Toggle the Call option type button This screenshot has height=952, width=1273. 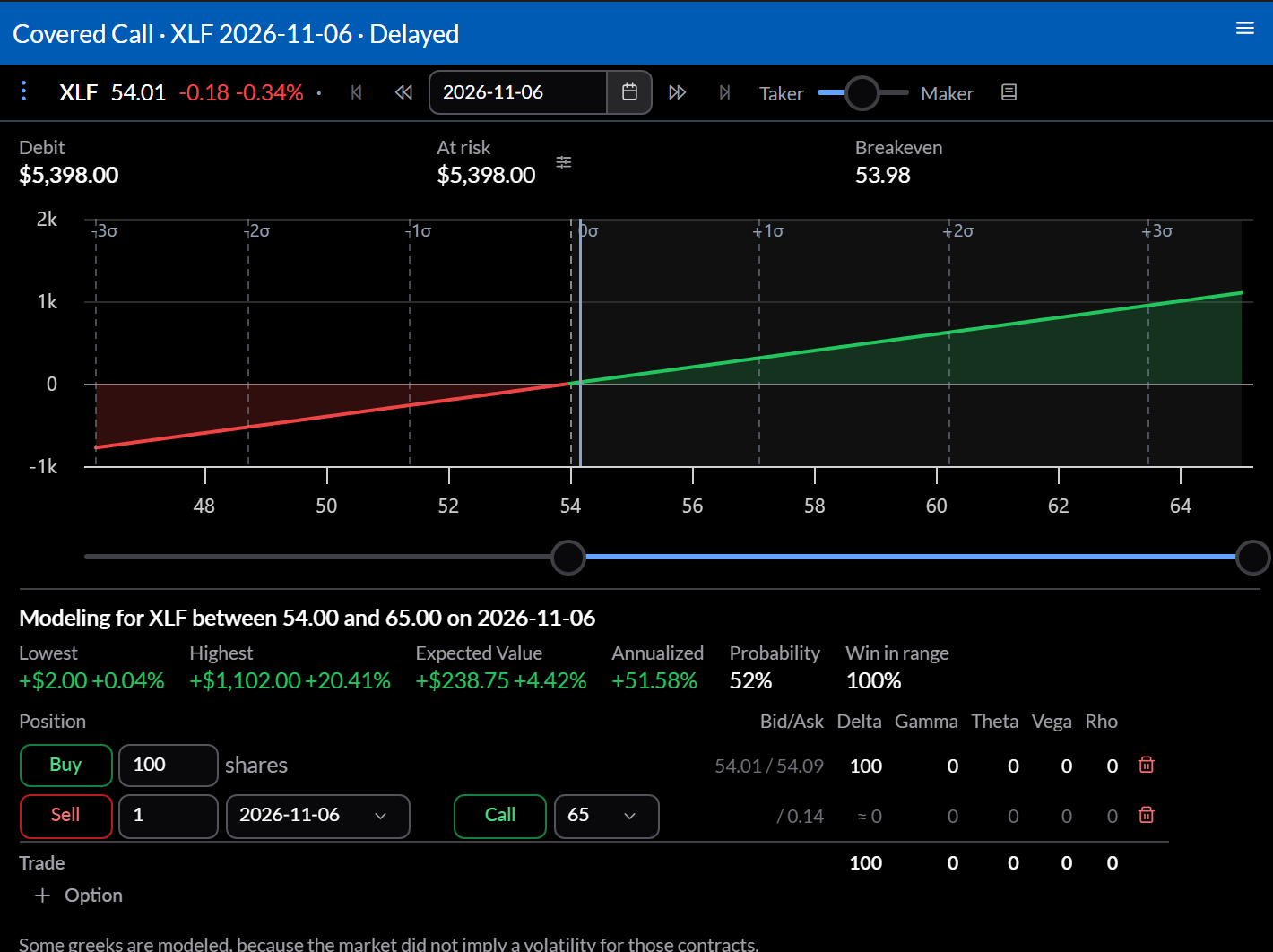[x=500, y=816]
